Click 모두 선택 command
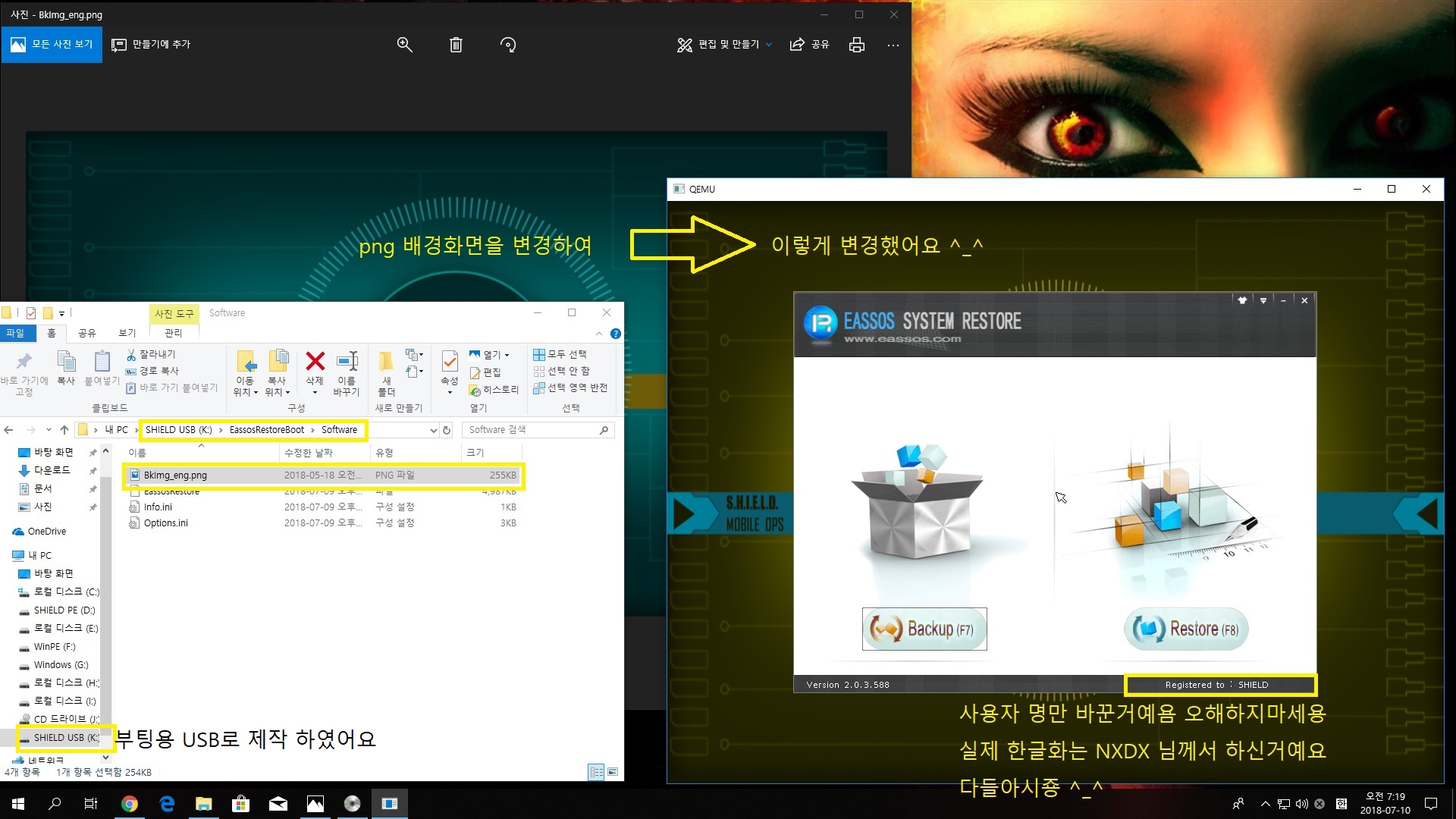This screenshot has height=819, width=1456. click(x=560, y=354)
